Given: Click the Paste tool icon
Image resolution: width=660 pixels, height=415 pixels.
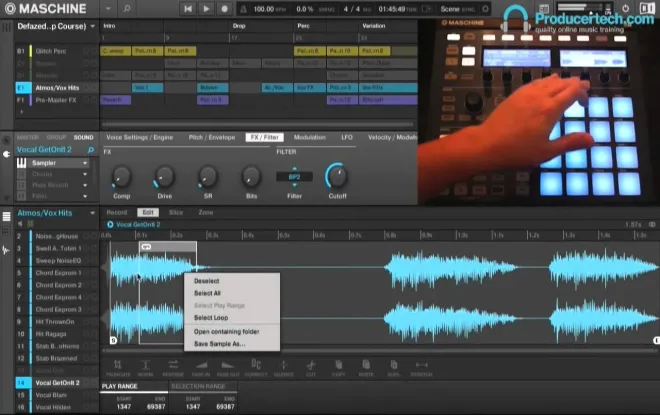Looking at the screenshot, I should tap(366, 364).
